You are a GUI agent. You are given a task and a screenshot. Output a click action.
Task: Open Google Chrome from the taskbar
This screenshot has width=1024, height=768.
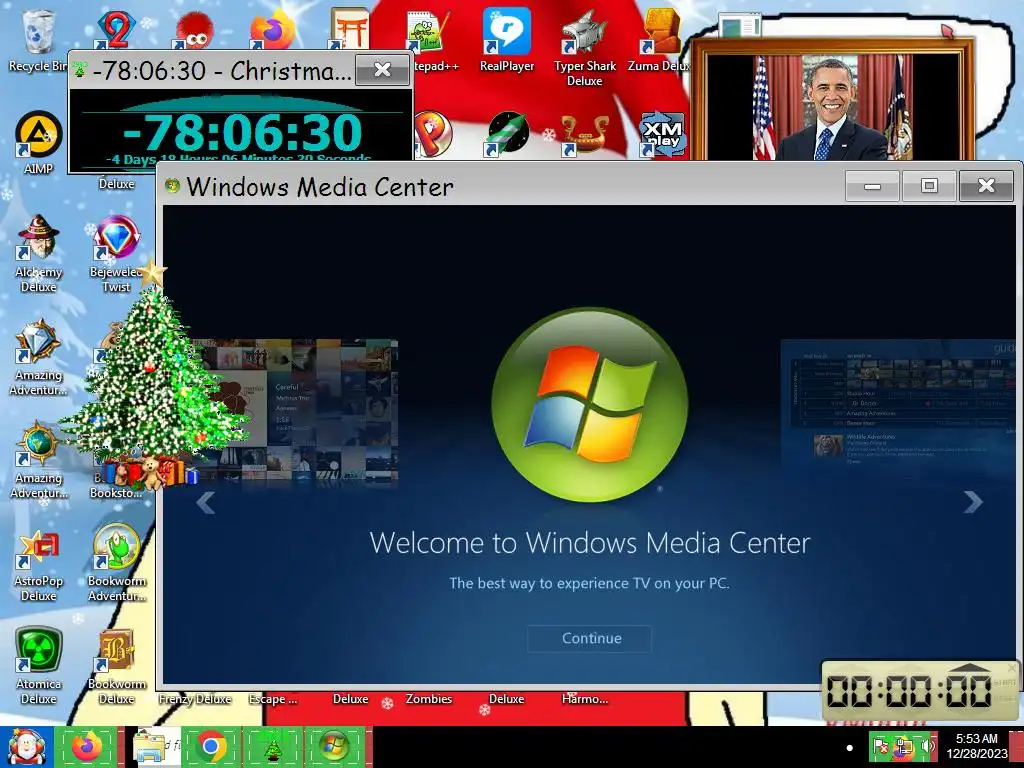210,746
